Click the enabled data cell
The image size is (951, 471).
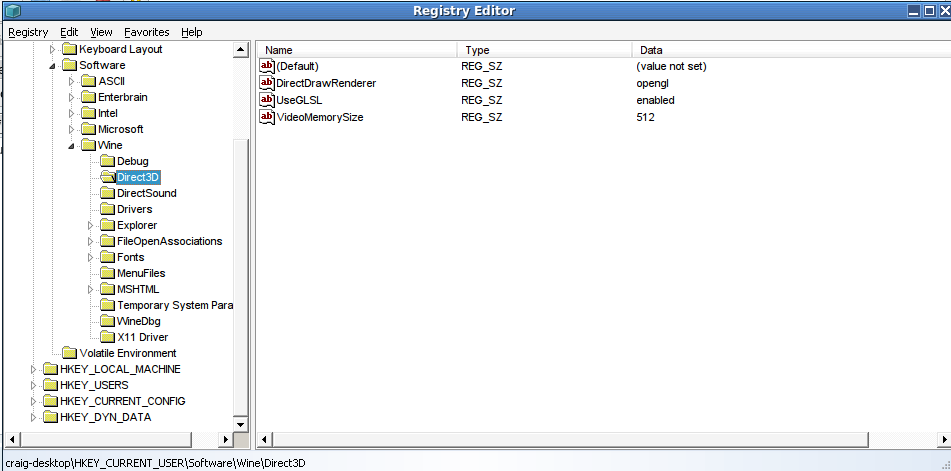[656, 100]
